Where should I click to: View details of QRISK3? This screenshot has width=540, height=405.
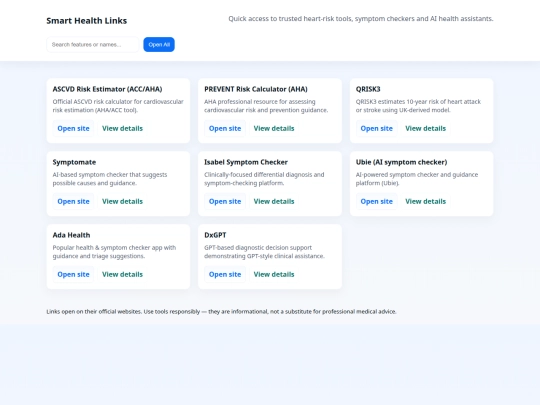pos(425,128)
